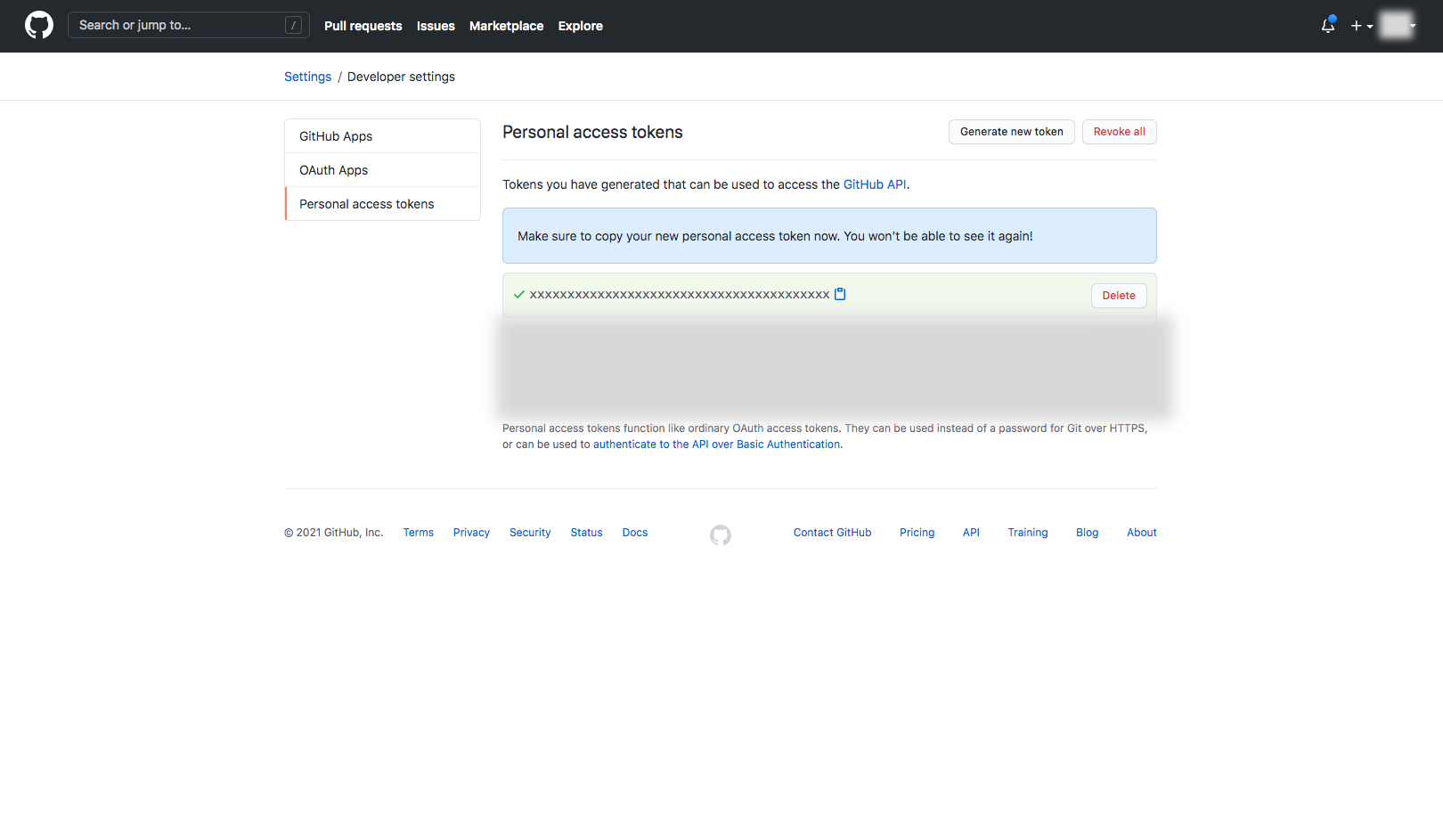This screenshot has height=840, width=1443.
Task: Open the Training footer link
Action: pos(1027,533)
